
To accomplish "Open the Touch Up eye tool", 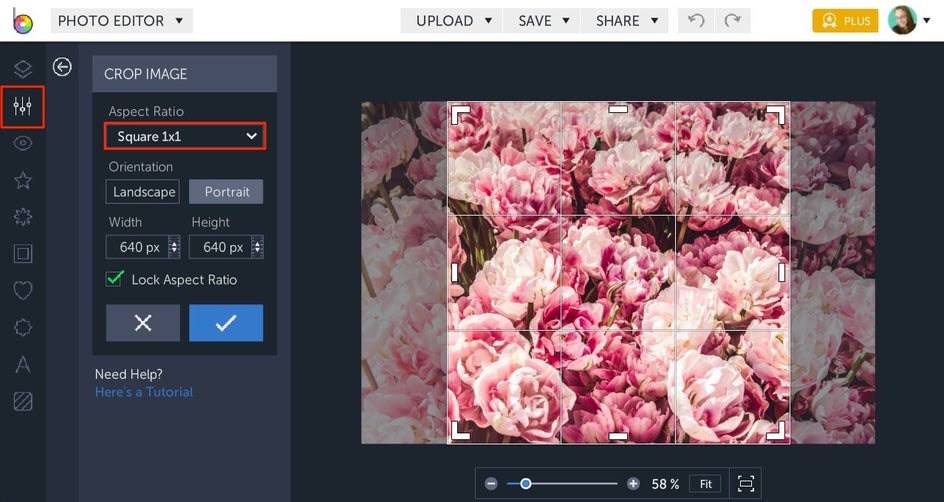I will [x=23, y=143].
